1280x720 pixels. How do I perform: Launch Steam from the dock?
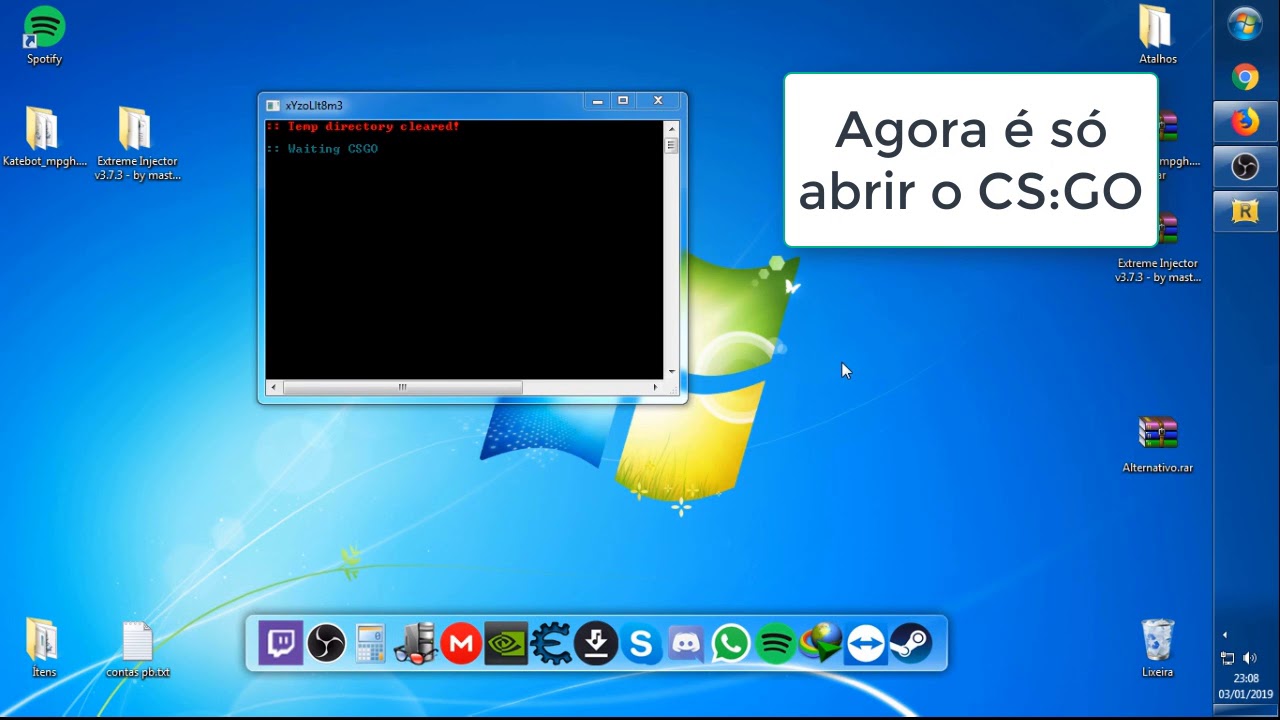[x=911, y=643]
